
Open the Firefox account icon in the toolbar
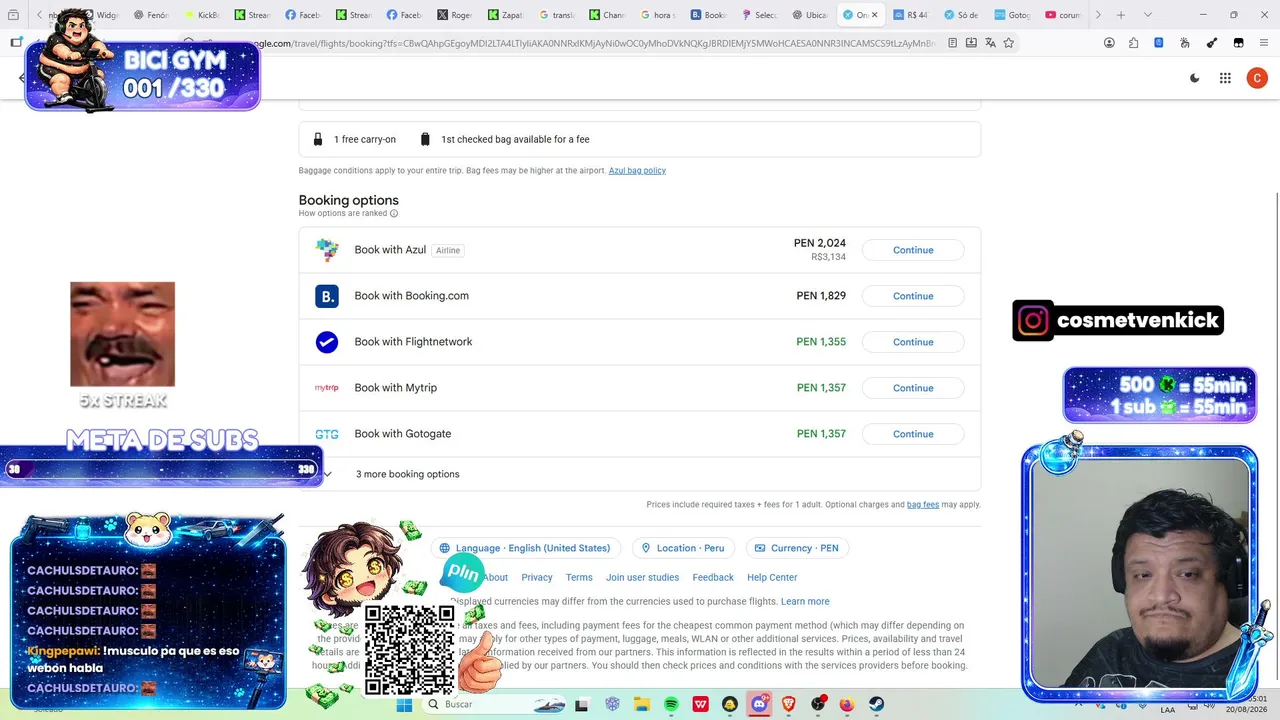tap(1109, 43)
